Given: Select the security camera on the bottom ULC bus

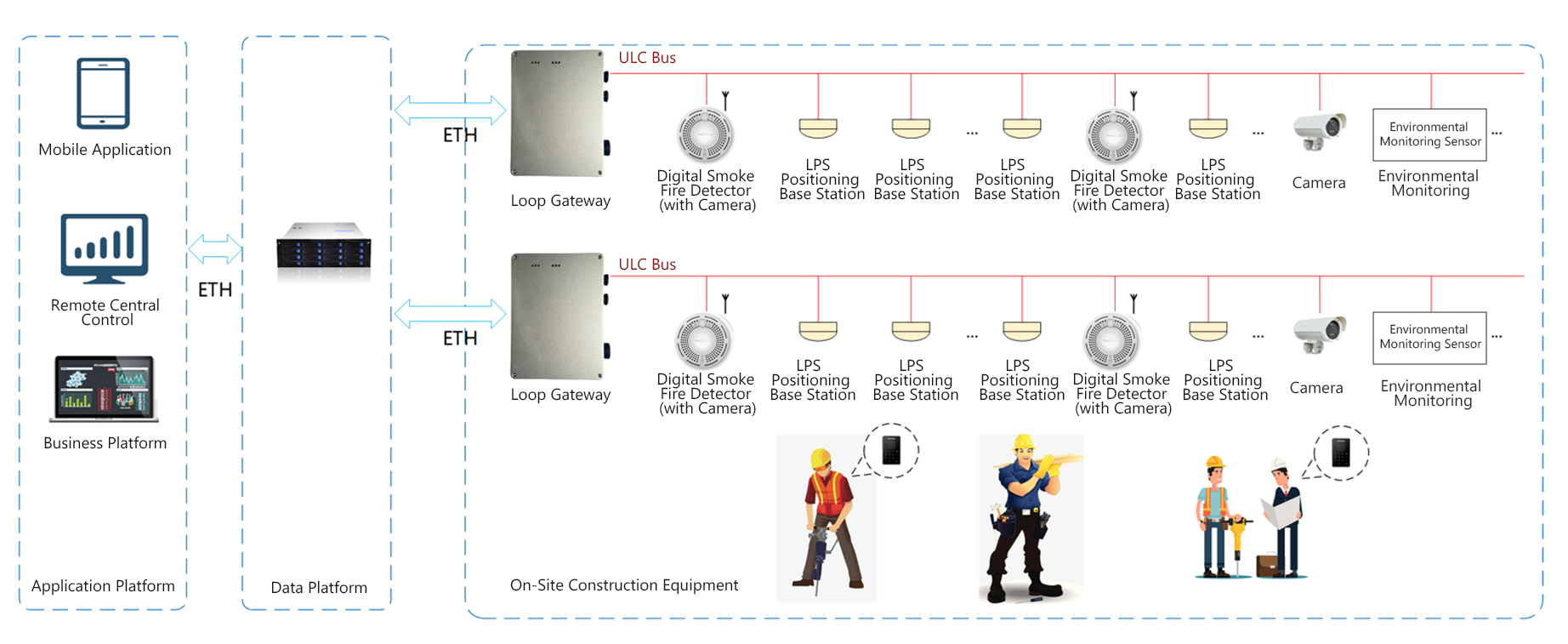Looking at the screenshot, I should [x=1319, y=334].
